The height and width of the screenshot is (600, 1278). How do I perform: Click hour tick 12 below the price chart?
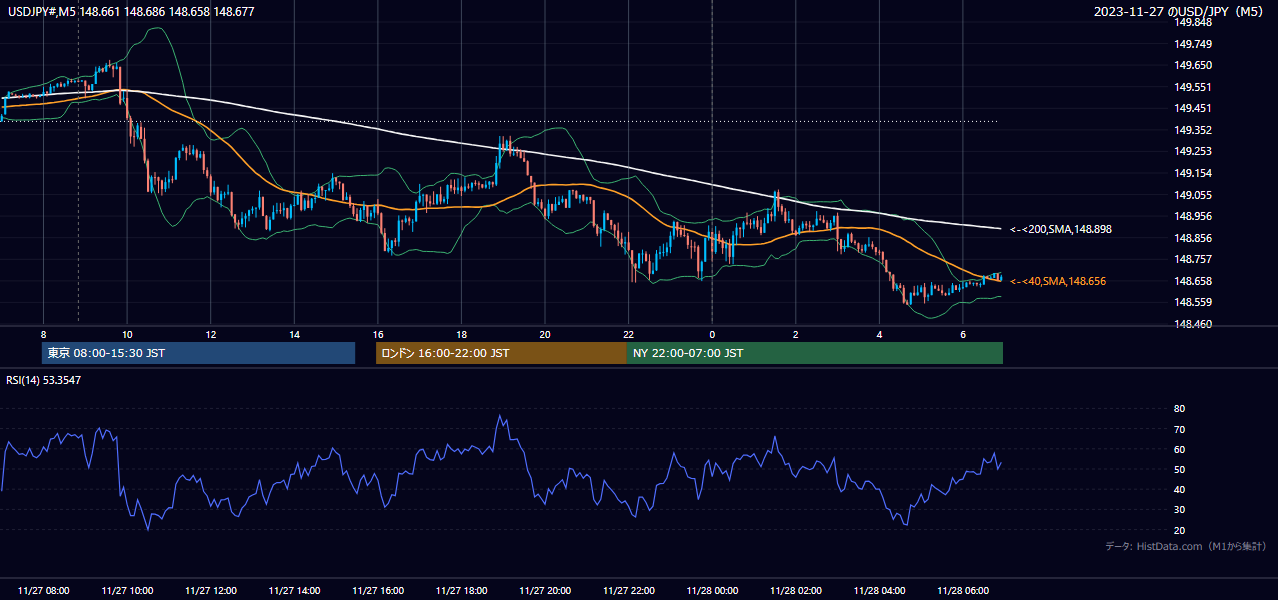coord(210,334)
